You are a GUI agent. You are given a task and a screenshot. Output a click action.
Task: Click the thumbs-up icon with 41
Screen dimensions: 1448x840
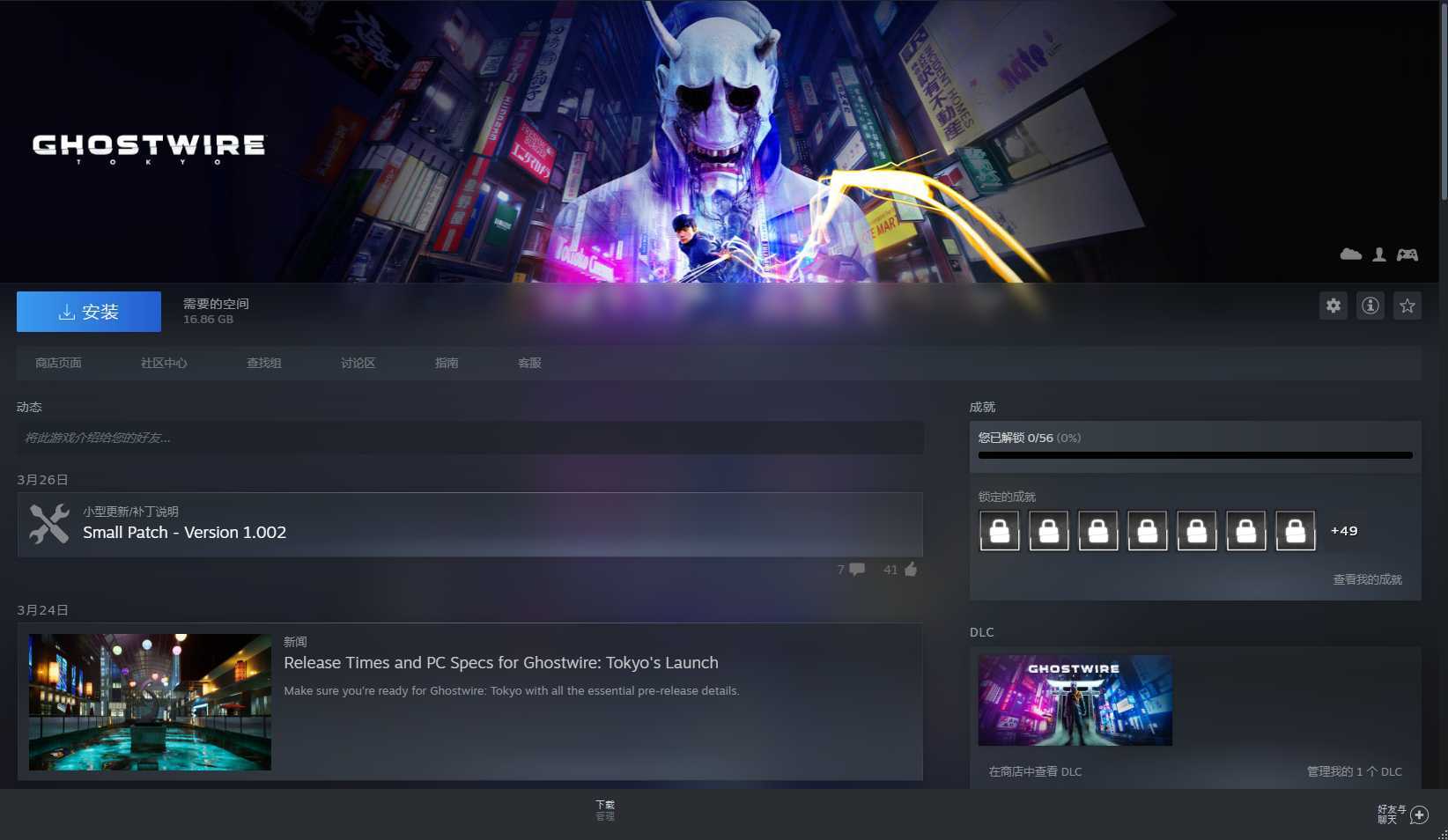click(x=911, y=569)
